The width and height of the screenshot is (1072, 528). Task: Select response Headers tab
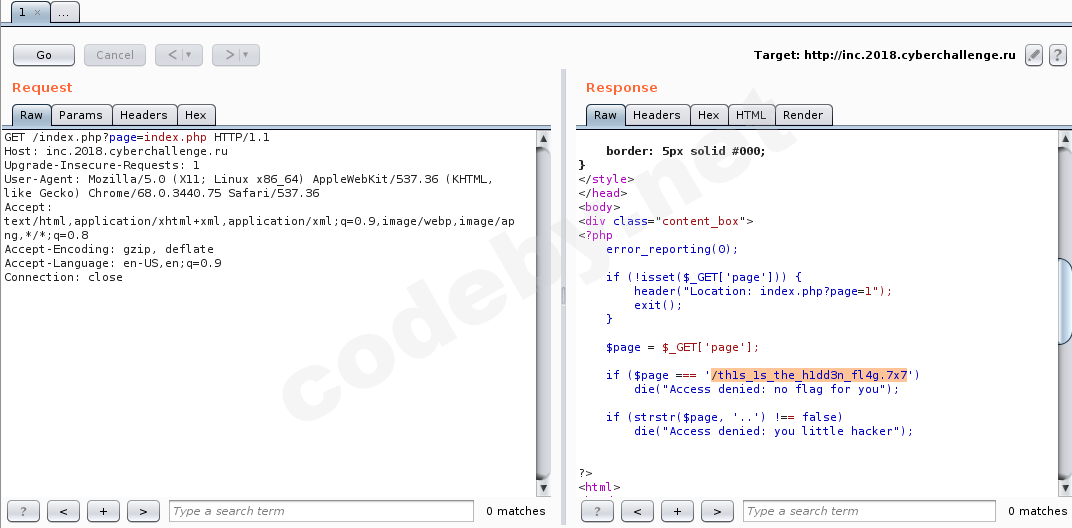pos(656,115)
